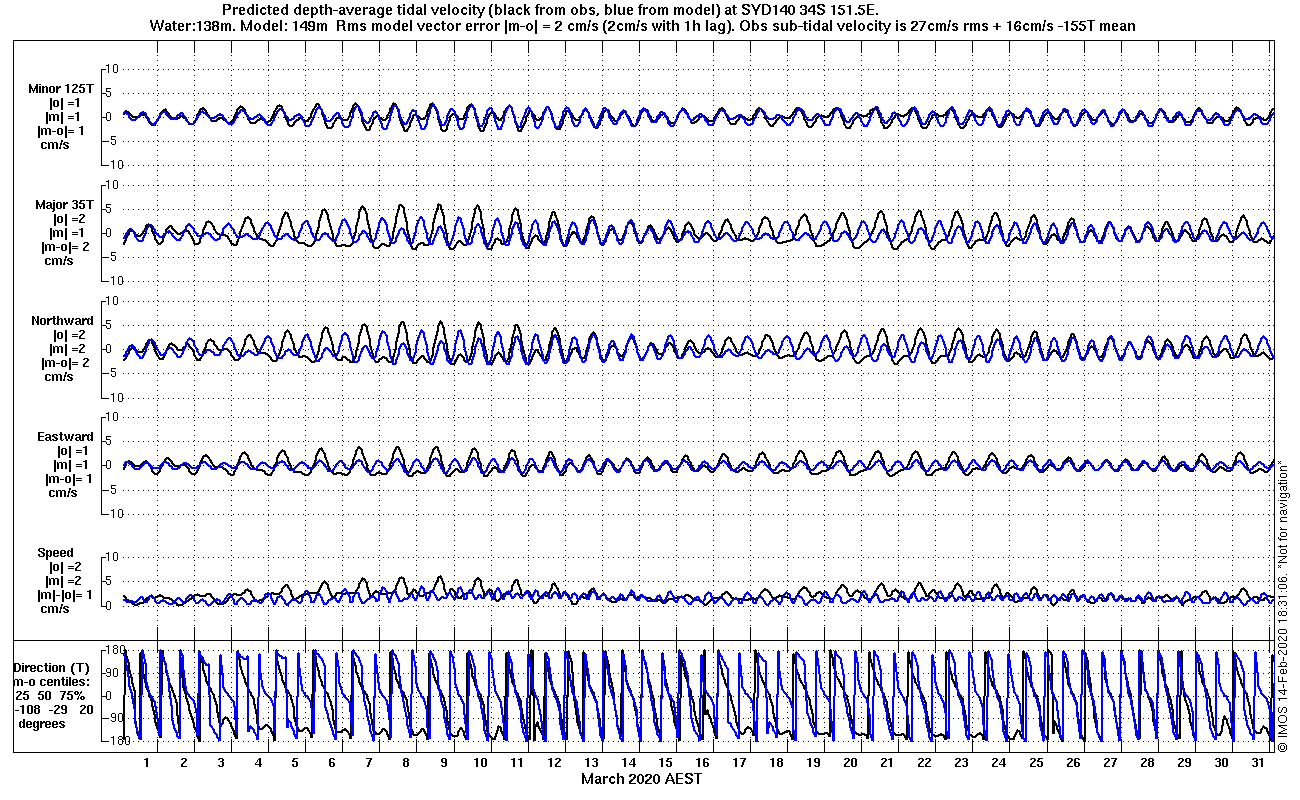Click the '|m-o|= 1' line under Eastward
The image size is (1300, 800).
[66, 479]
